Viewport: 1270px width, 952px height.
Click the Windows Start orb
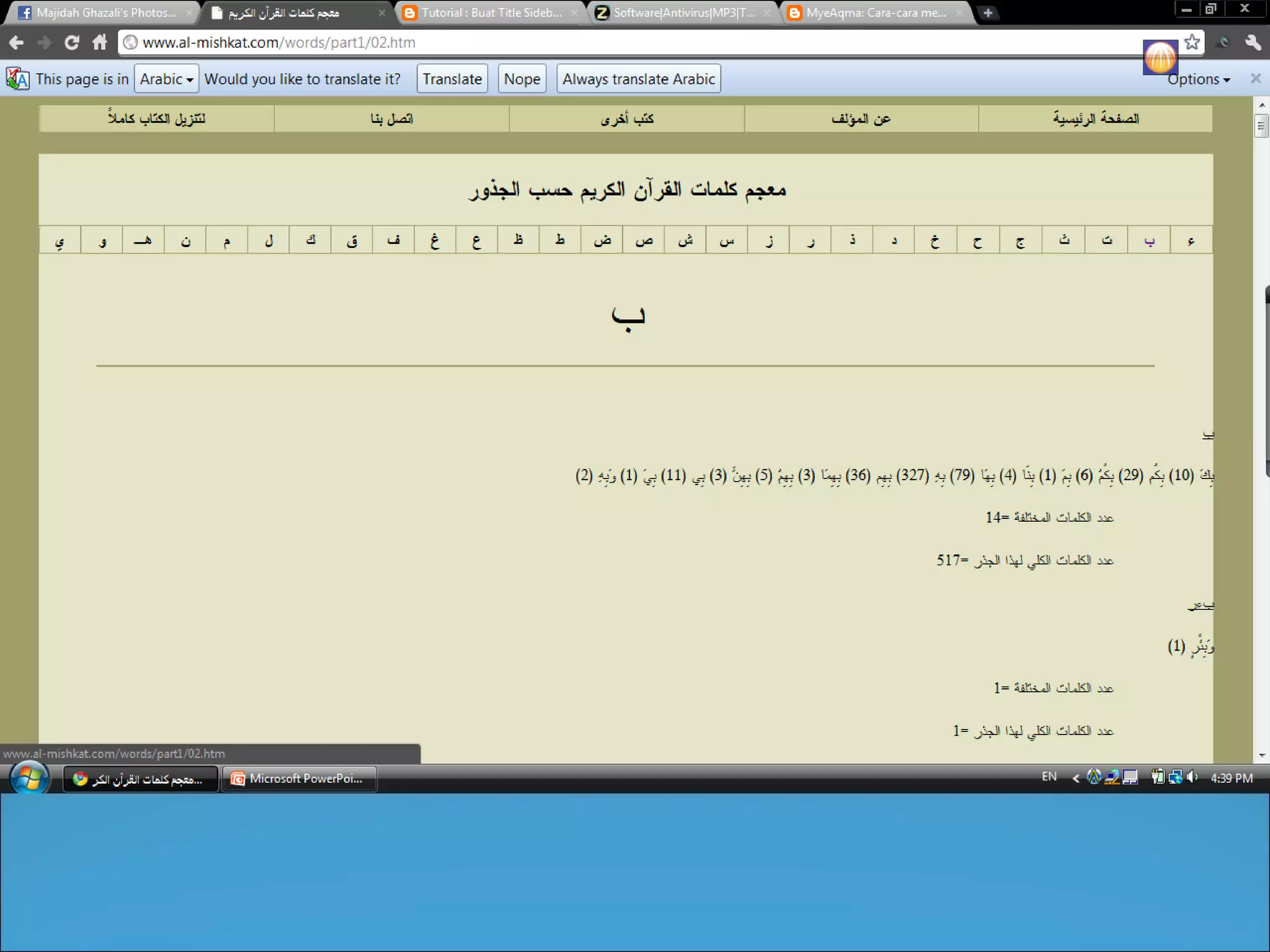[29, 778]
